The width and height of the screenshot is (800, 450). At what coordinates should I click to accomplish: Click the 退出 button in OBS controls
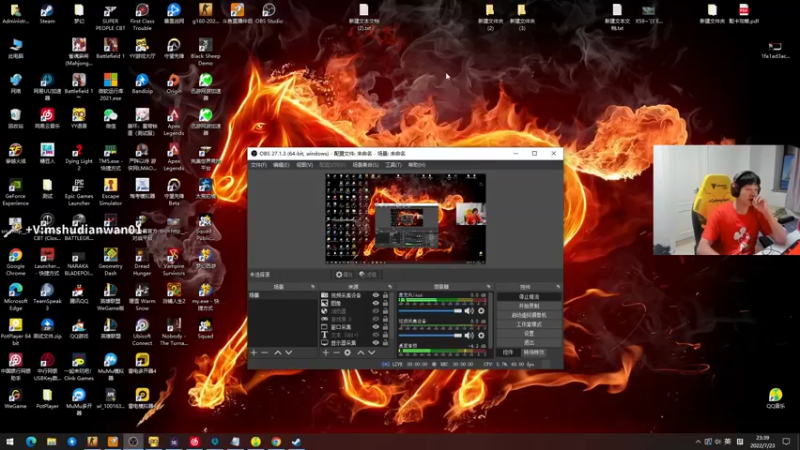pyautogui.click(x=529, y=342)
